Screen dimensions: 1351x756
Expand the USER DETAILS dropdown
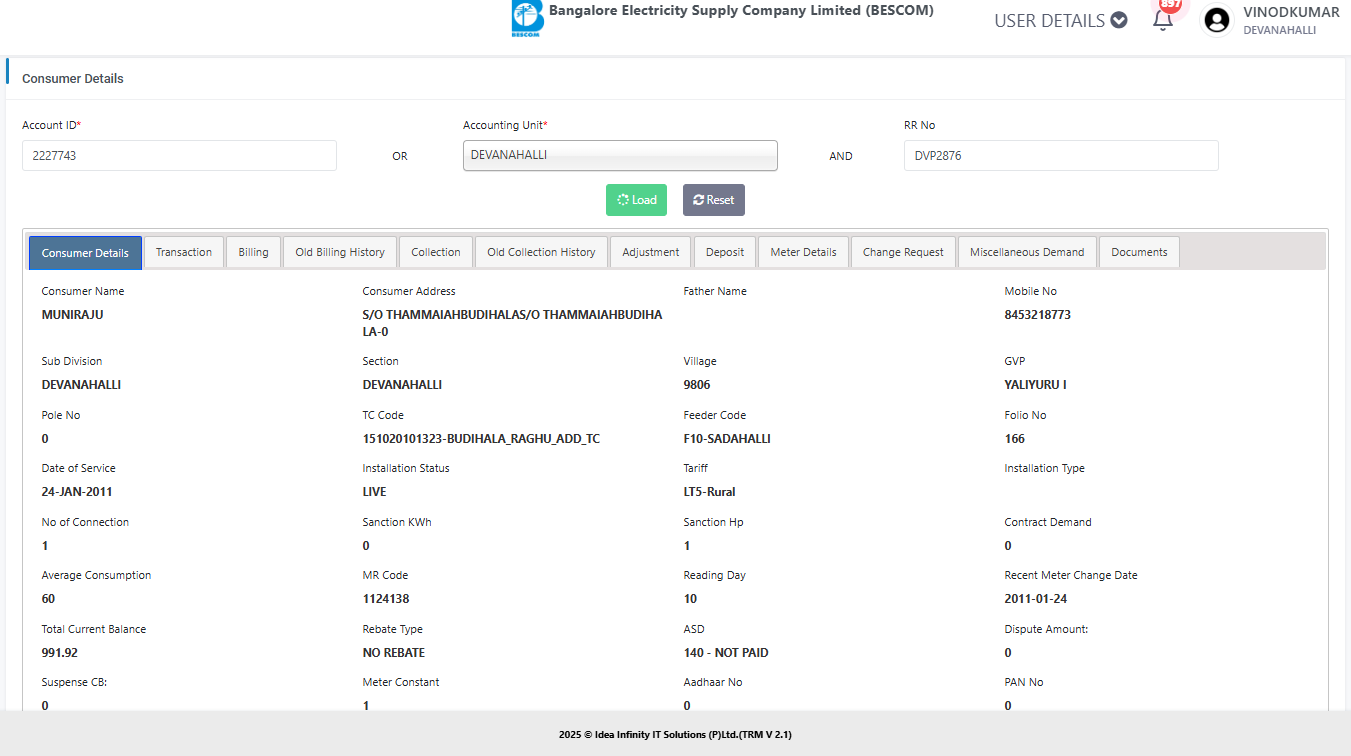click(1060, 20)
